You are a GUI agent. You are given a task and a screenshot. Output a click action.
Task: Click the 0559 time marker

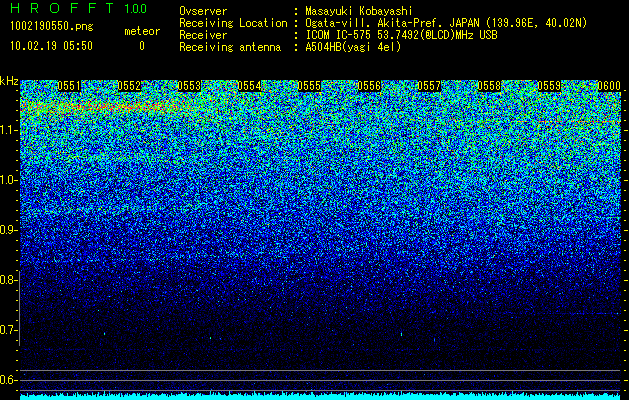[x=549, y=86]
